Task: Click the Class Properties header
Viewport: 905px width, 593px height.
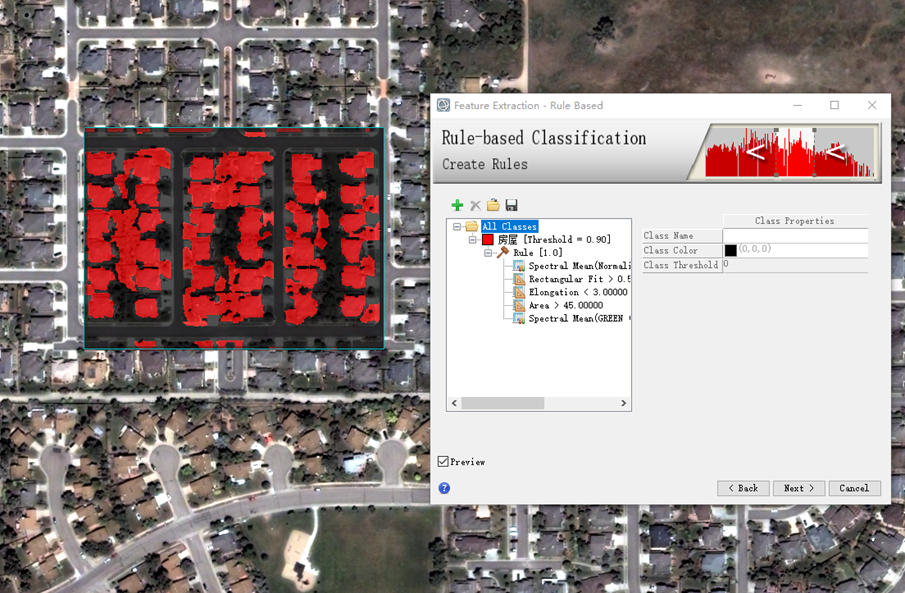Action: (x=795, y=221)
